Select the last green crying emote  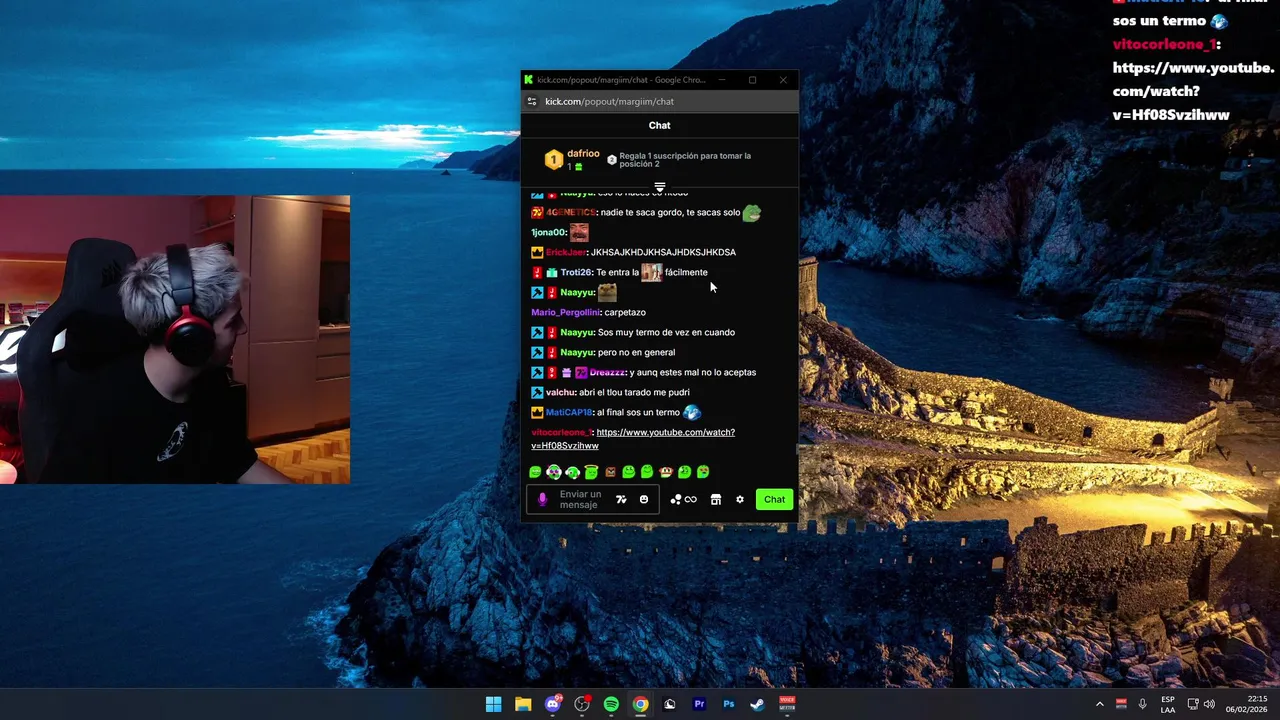[x=703, y=472]
